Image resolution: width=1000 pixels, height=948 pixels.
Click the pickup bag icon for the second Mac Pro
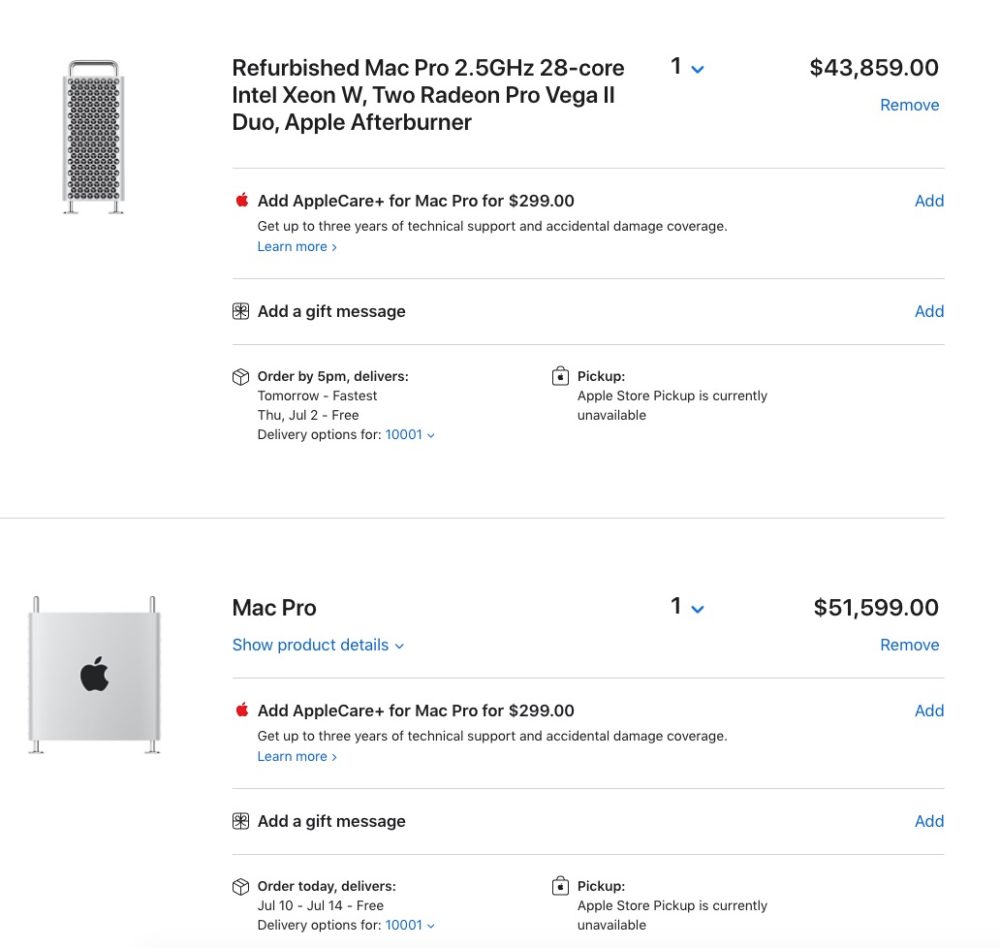point(560,886)
